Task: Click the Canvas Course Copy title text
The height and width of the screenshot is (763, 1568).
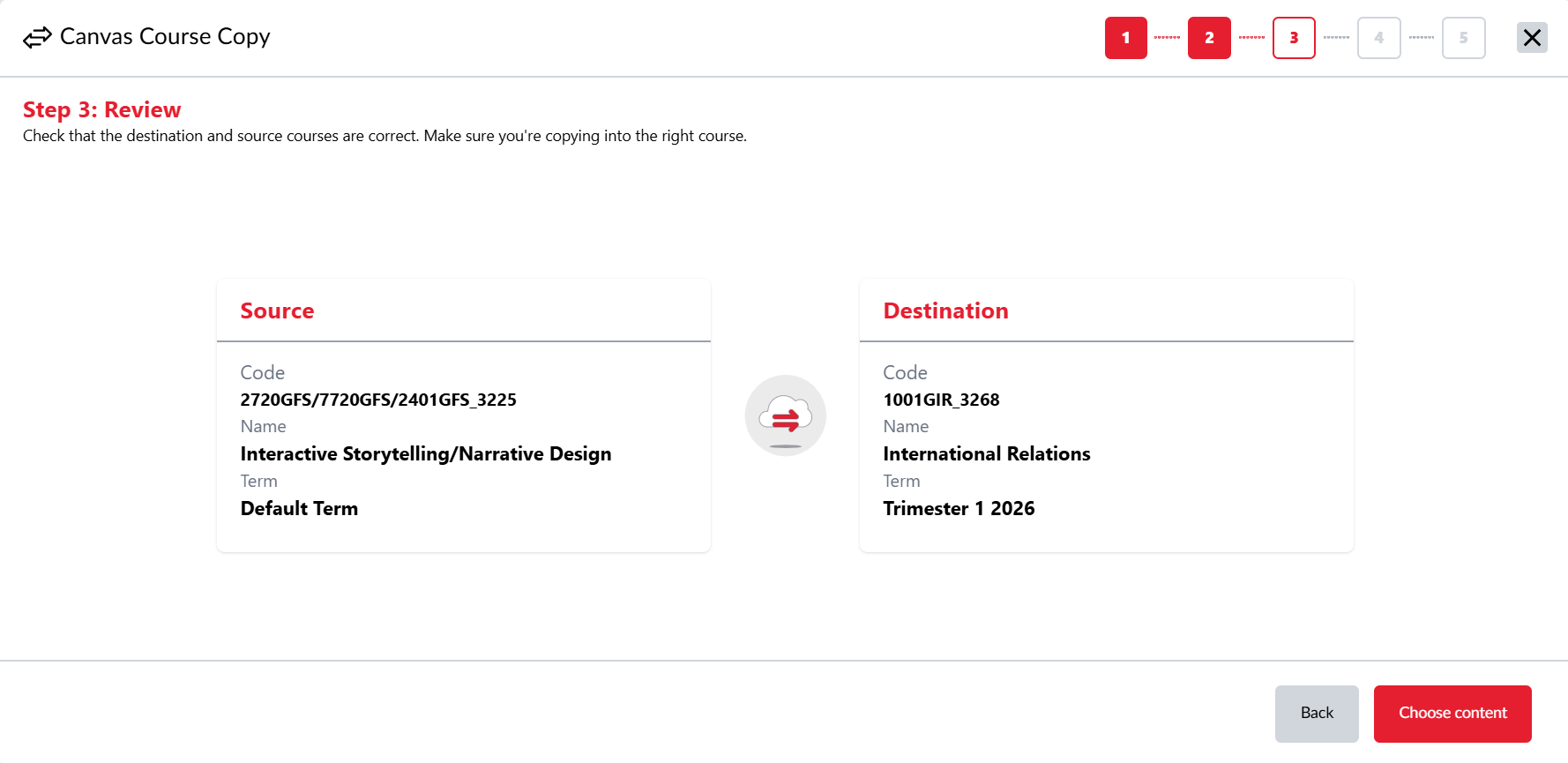Action: pyautogui.click(x=165, y=36)
